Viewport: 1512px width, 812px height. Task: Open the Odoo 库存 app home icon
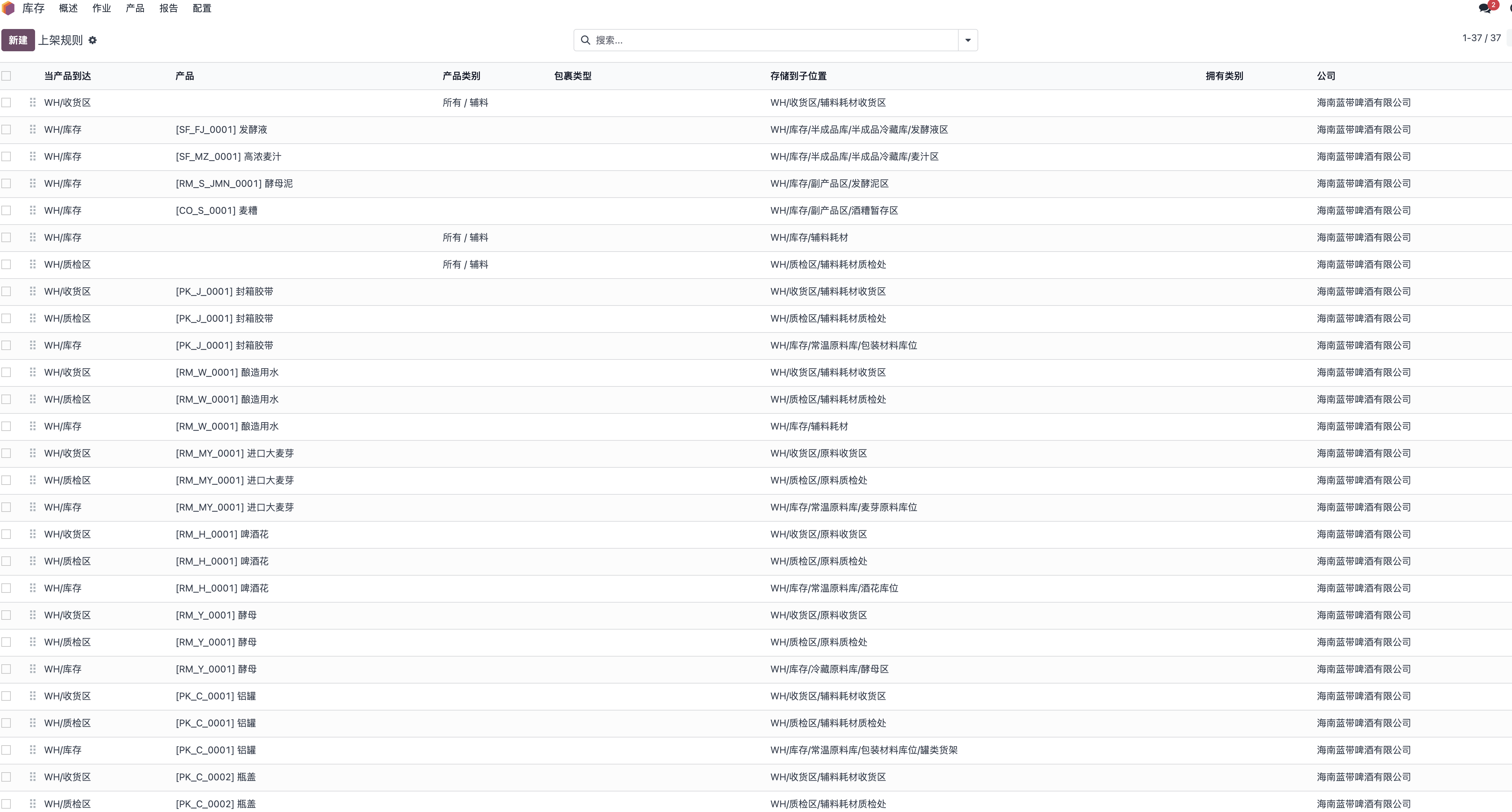(8, 8)
